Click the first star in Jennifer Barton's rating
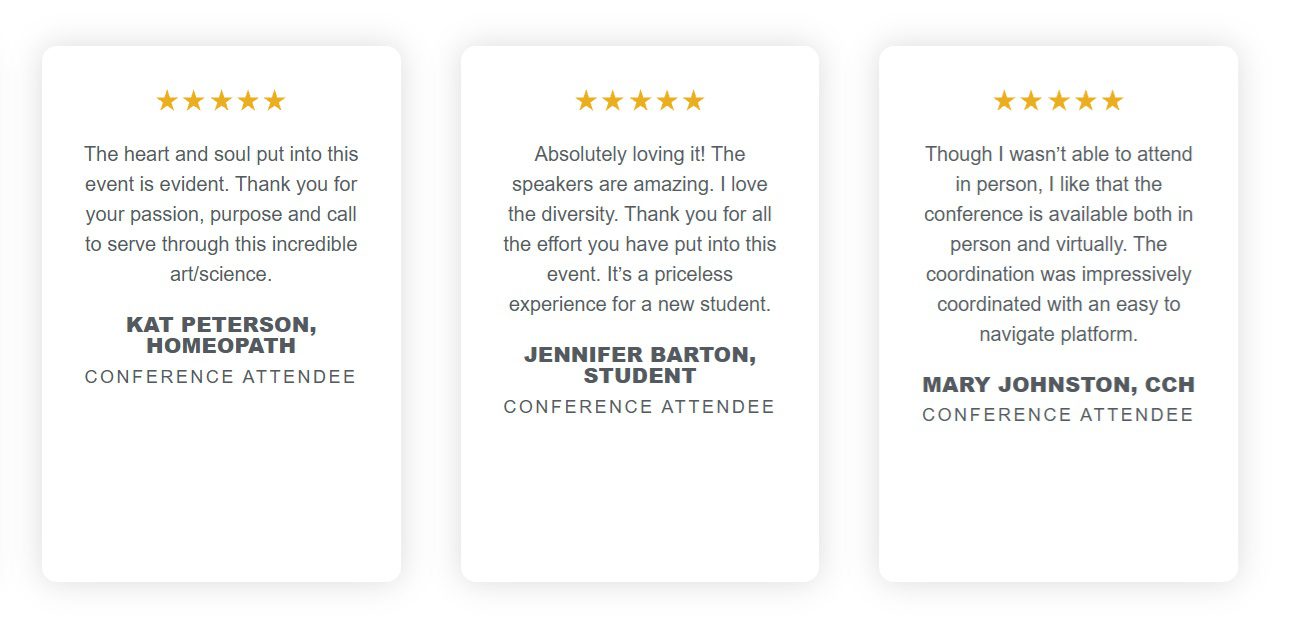The image size is (1293, 626). pos(586,101)
